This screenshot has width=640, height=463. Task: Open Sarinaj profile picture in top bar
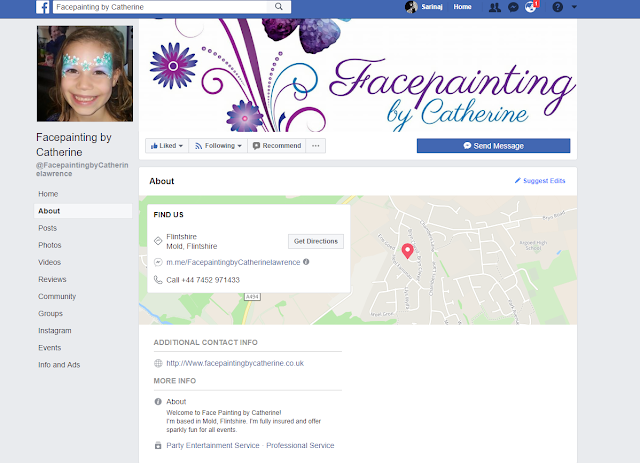coord(411,7)
